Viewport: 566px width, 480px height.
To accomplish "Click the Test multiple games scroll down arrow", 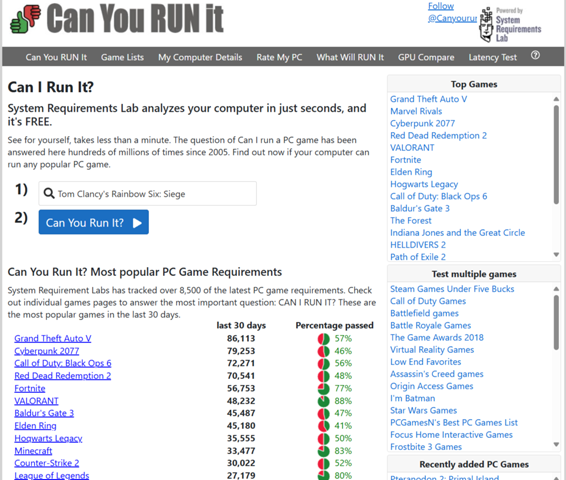I will click(x=556, y=445).
